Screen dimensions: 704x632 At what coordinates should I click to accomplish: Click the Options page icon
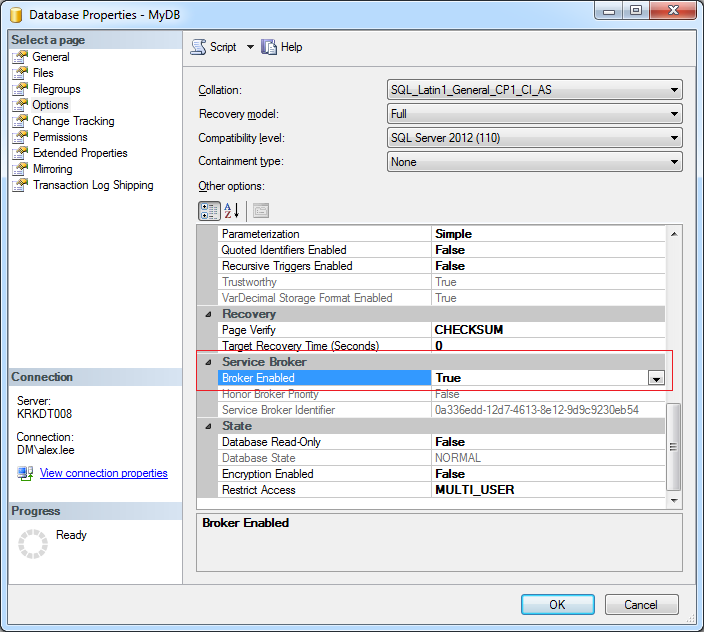coord(20,105)
